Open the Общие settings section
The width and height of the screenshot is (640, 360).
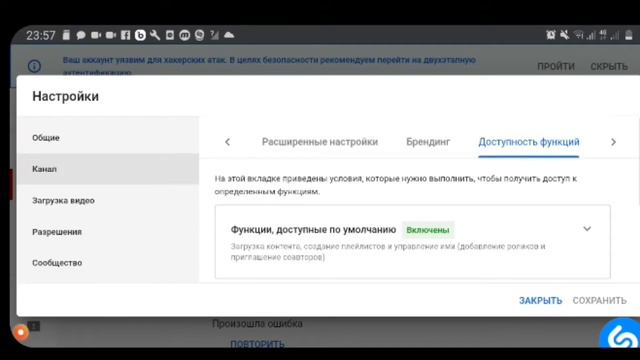(x=108, y=138)
